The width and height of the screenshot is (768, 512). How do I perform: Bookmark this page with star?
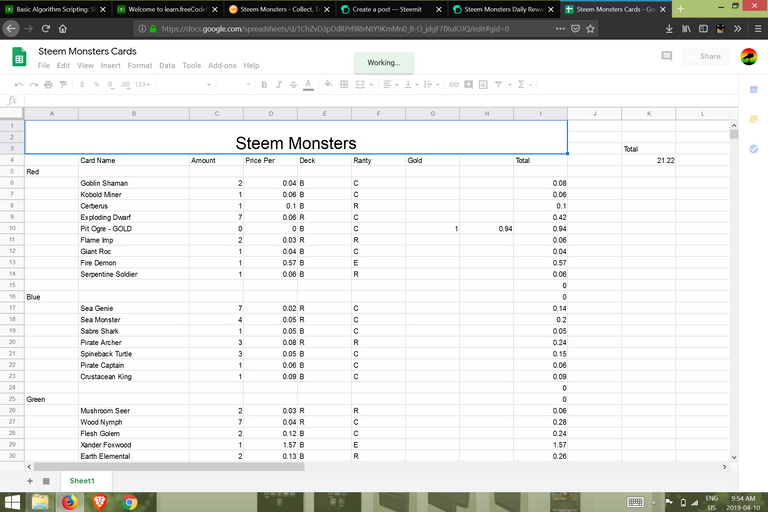(x=590, y=29)
